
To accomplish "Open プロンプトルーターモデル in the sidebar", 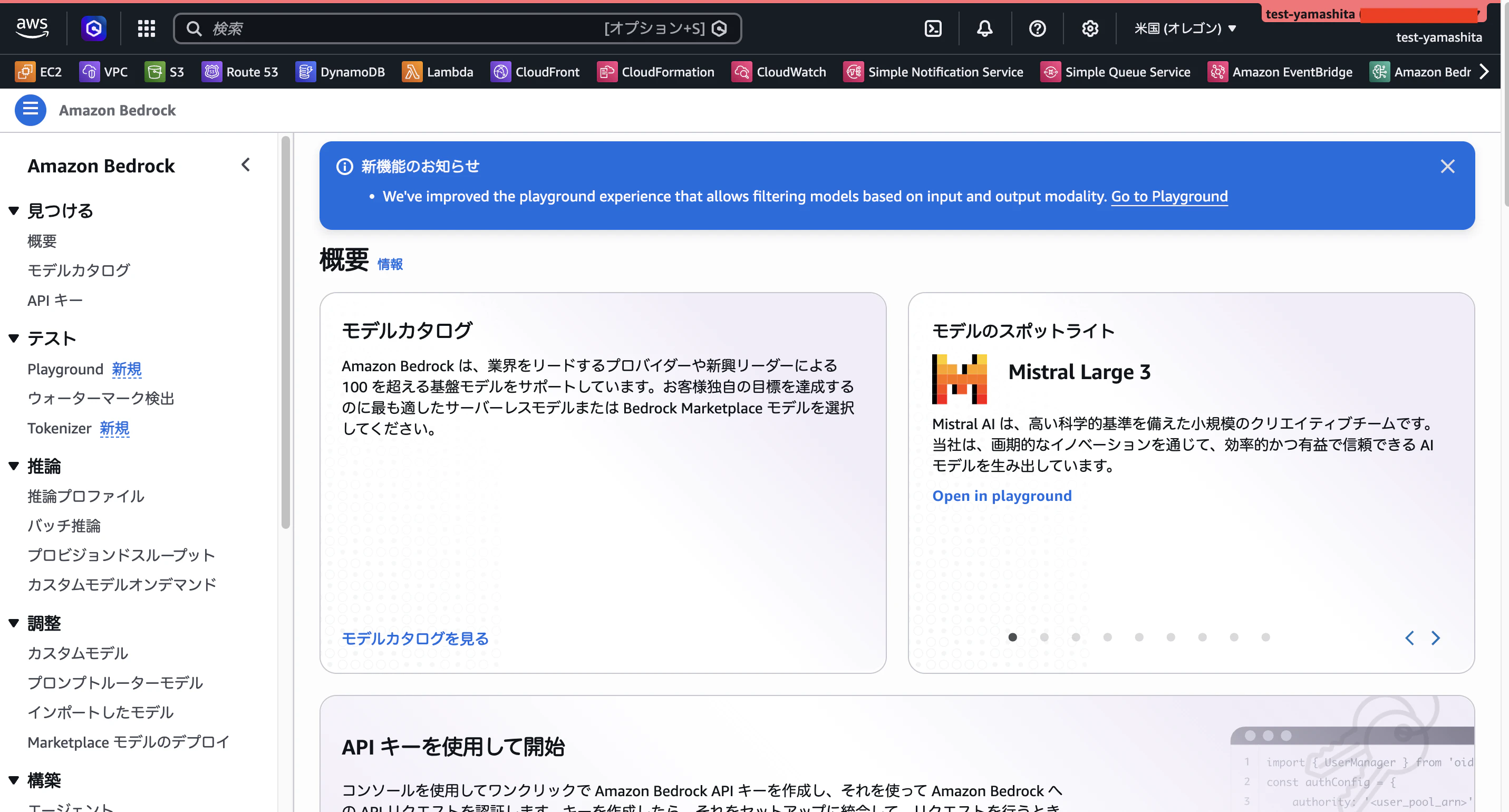I will tap(115, 682).
